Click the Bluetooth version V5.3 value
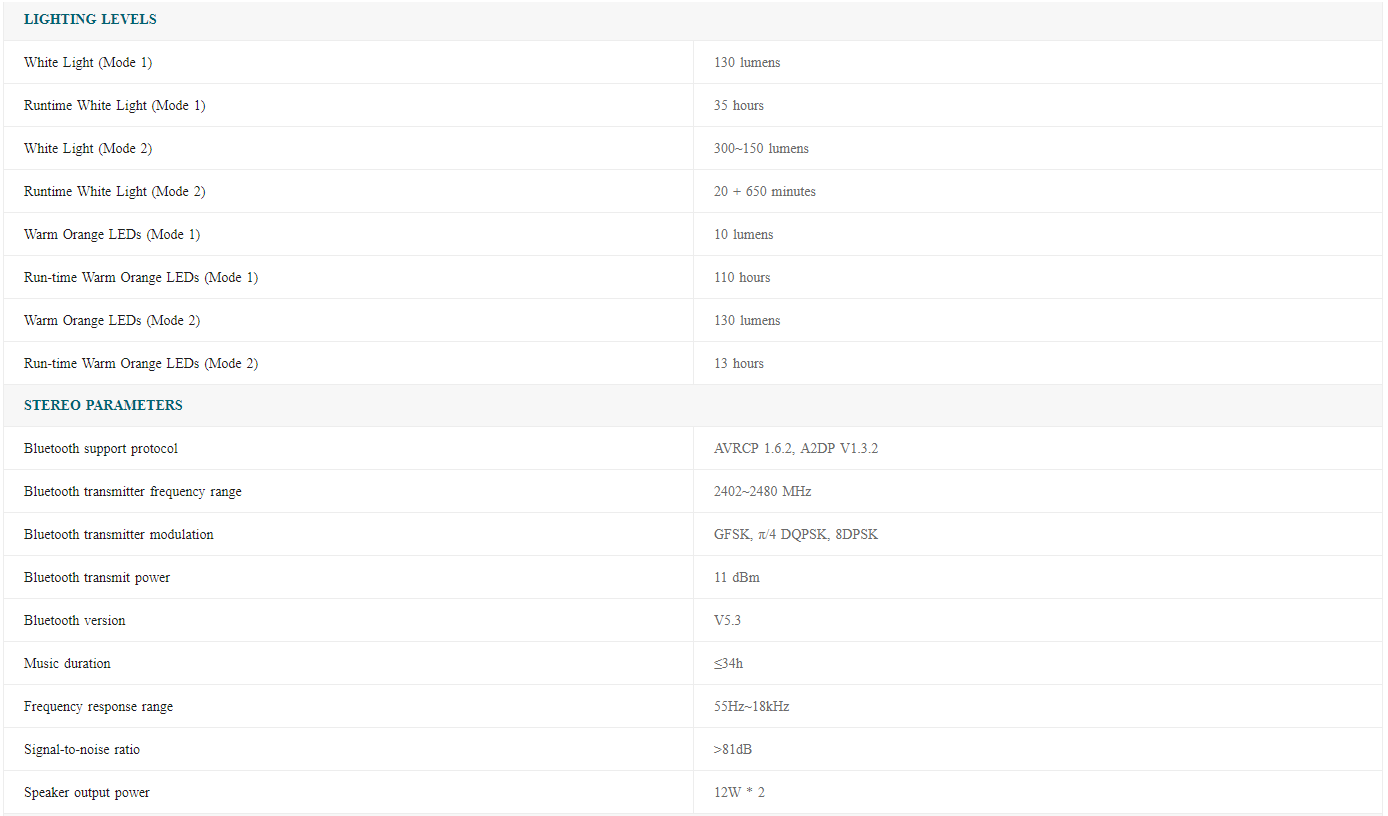The image size is (1388, 816). [x=727, y=621]
